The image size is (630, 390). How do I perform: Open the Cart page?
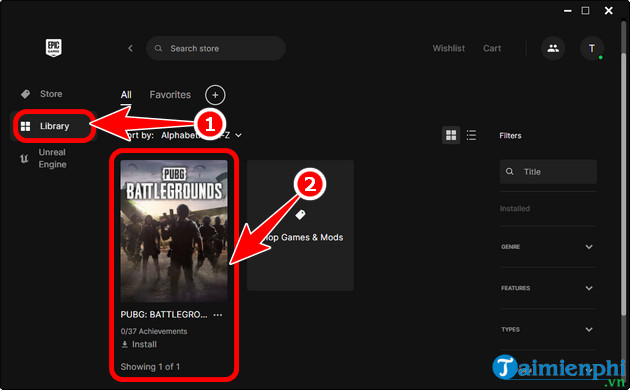coord(492,48)
